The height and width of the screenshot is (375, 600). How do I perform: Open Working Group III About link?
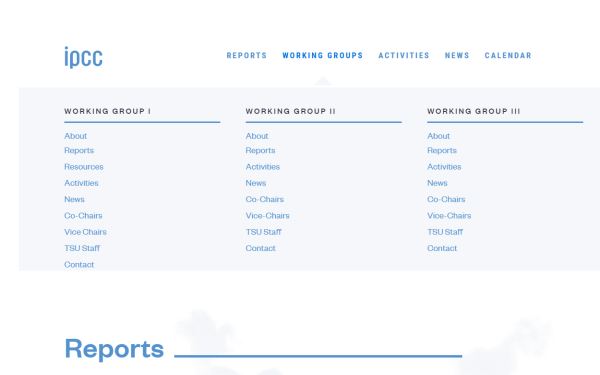438,136
